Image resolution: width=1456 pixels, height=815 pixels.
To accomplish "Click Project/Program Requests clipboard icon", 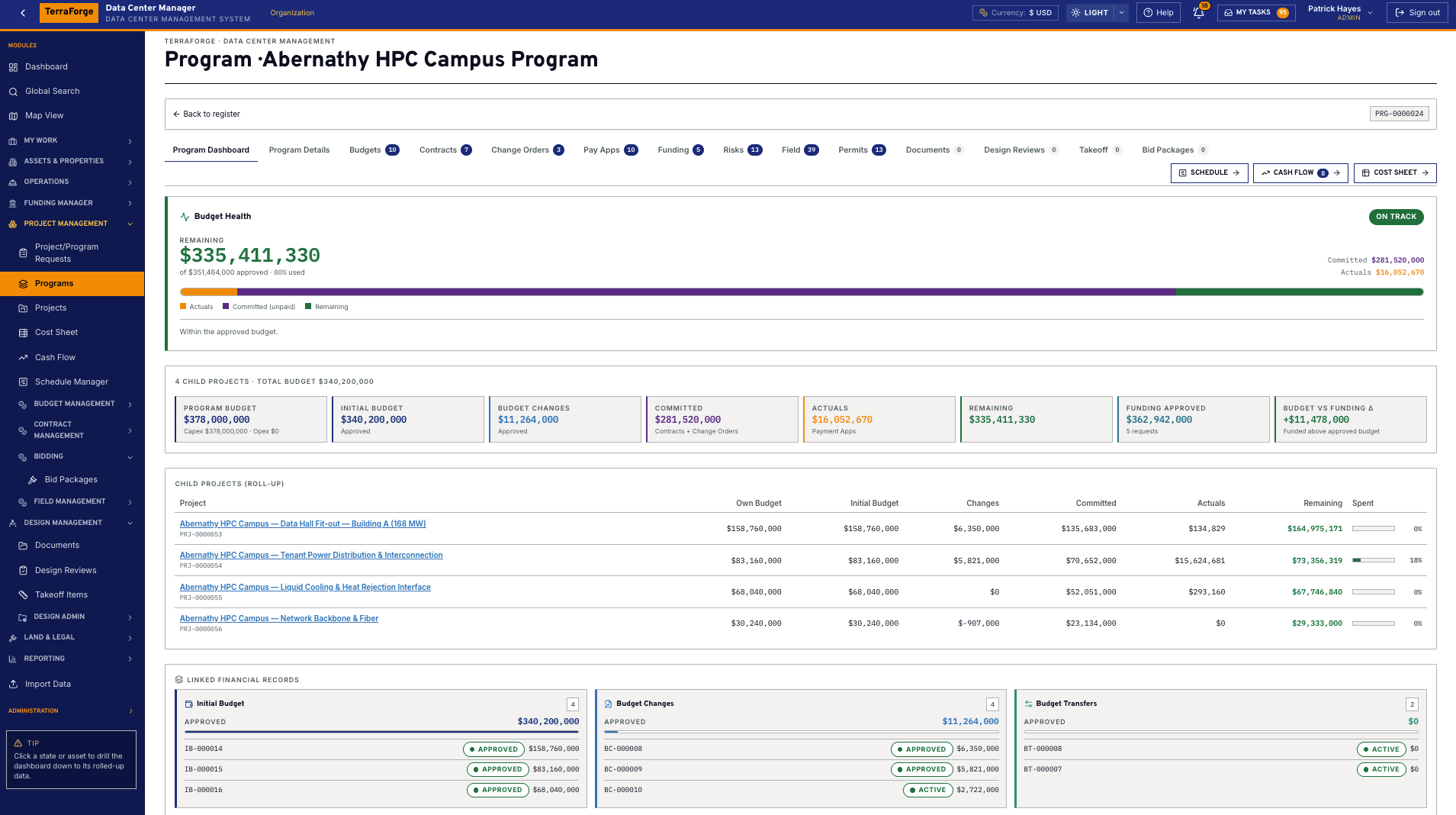I will pos(23,253).
